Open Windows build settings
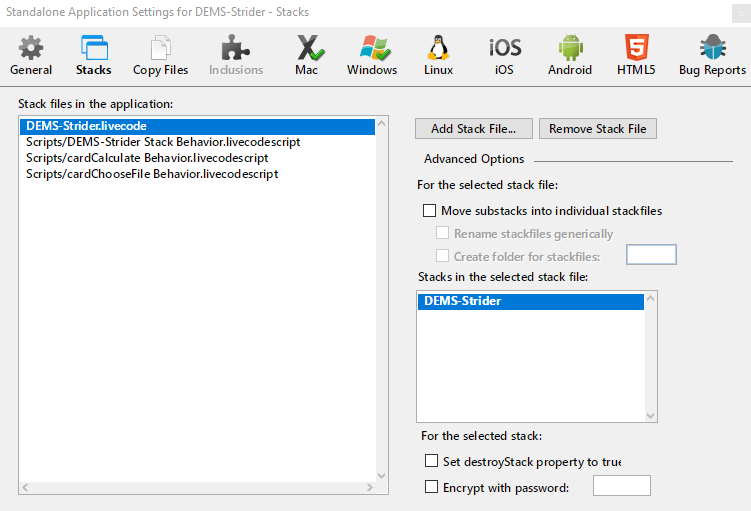Viewport: 751px width, 511px height. [x=372, y=55]
